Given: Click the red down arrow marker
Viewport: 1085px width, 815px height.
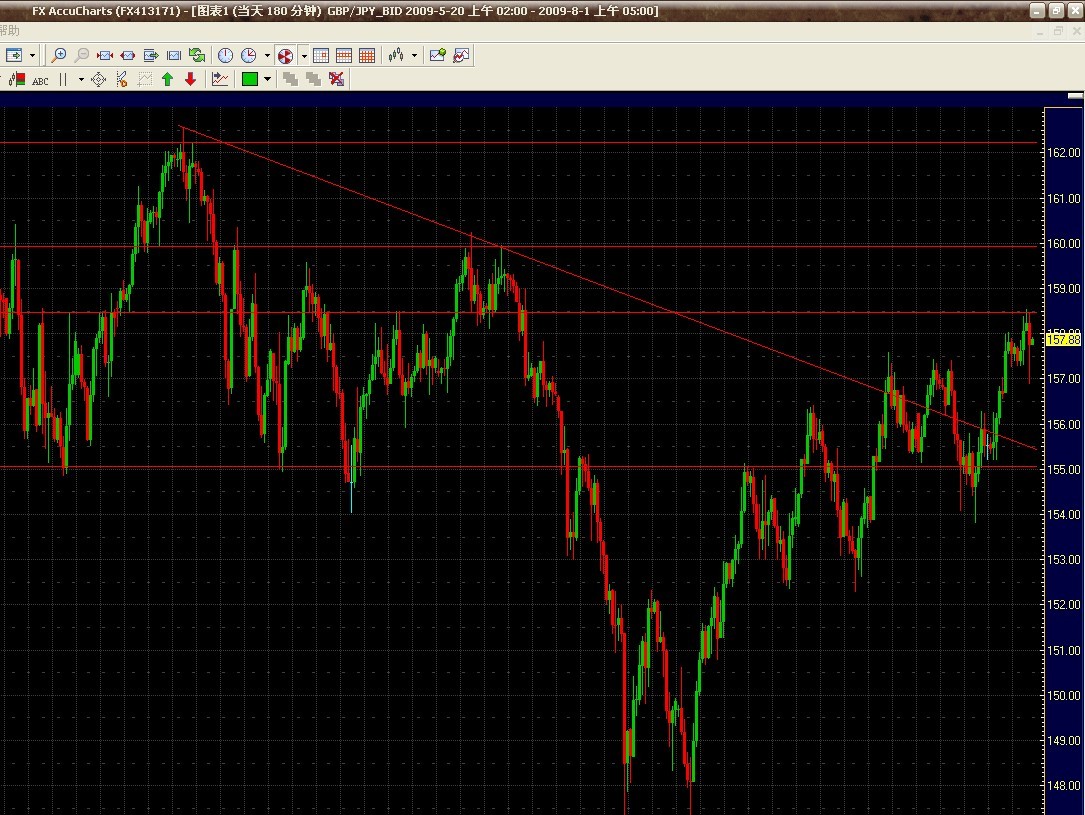Looking at the screenshot, I should 190,80.
